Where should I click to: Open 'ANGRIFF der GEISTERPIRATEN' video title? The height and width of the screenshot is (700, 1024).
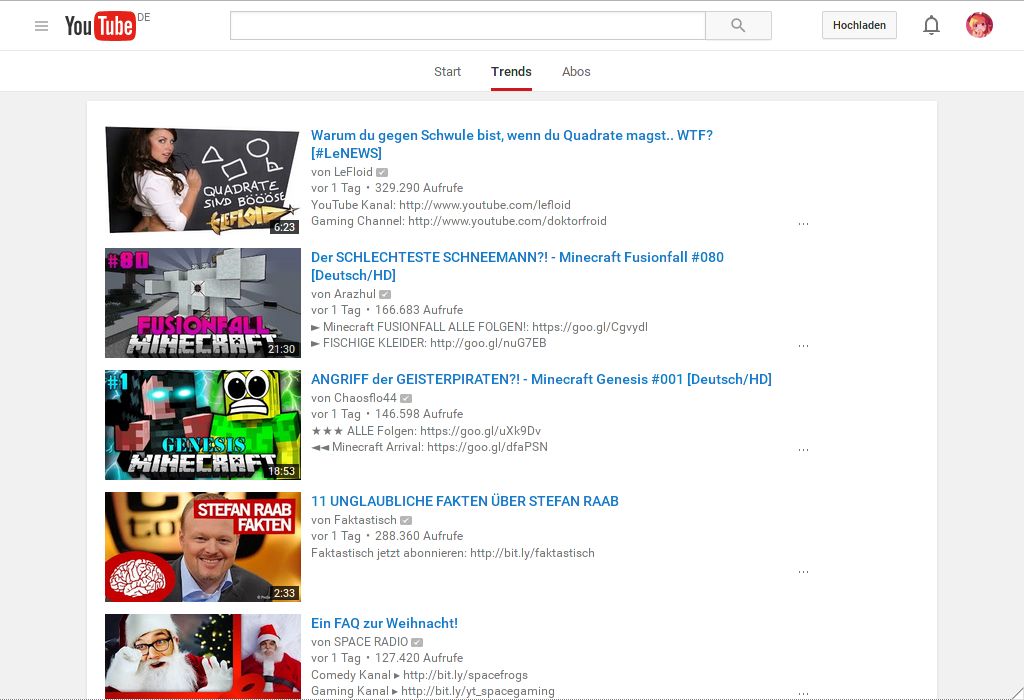pyautogui.click(x=541, y=379)
